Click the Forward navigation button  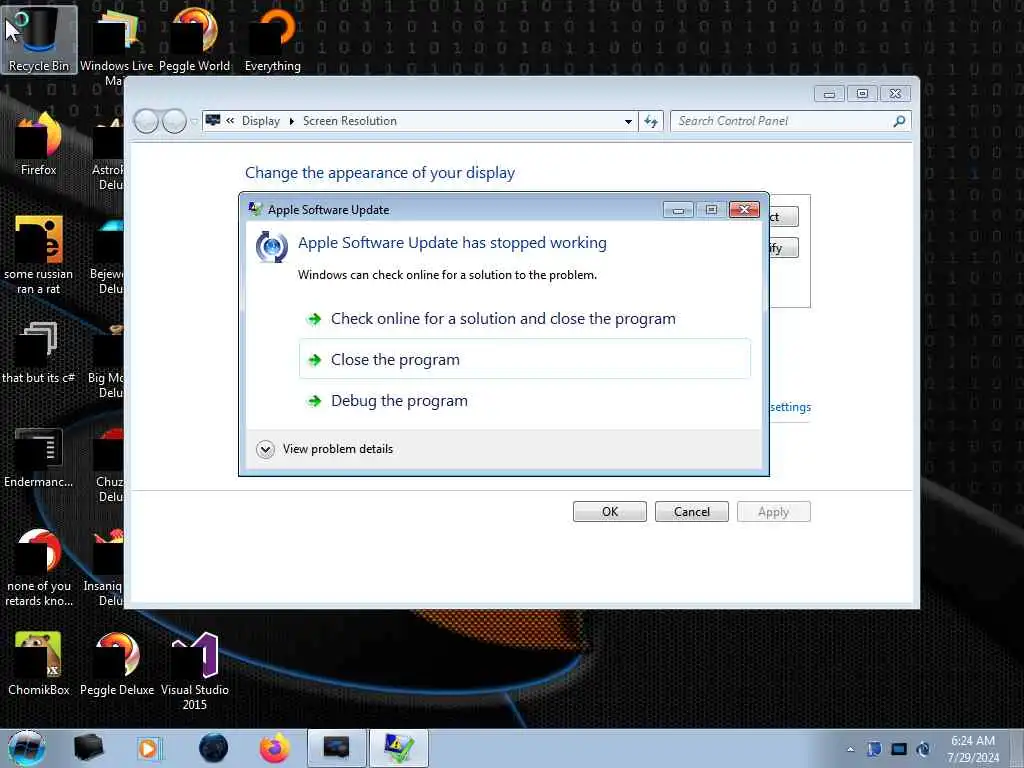pyautogui.click(x=174, y=121)
